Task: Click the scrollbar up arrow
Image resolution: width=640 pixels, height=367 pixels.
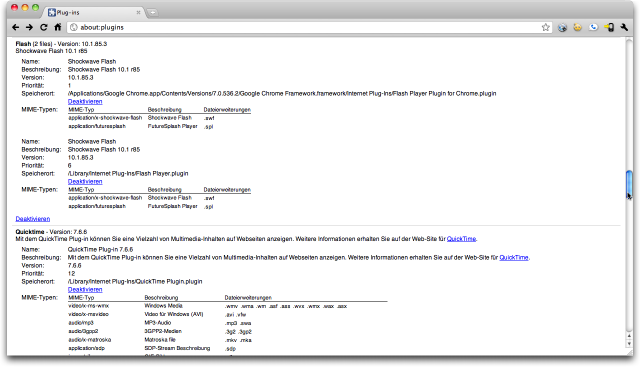Action: 629,336
